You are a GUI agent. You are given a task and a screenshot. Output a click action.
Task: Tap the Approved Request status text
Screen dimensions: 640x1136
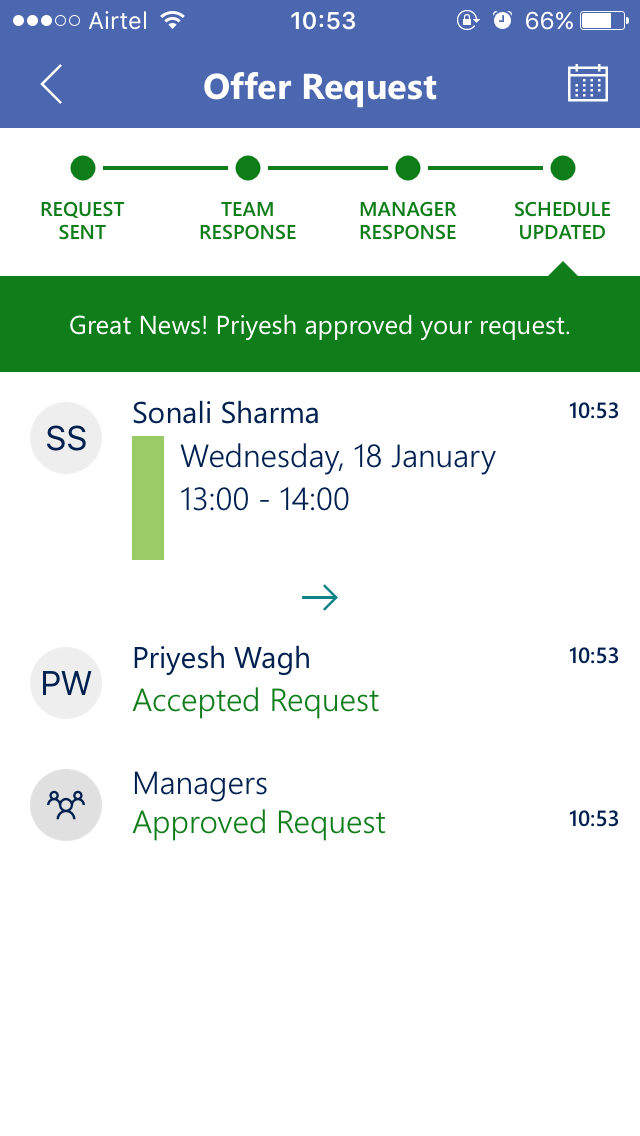coord(259,823)
